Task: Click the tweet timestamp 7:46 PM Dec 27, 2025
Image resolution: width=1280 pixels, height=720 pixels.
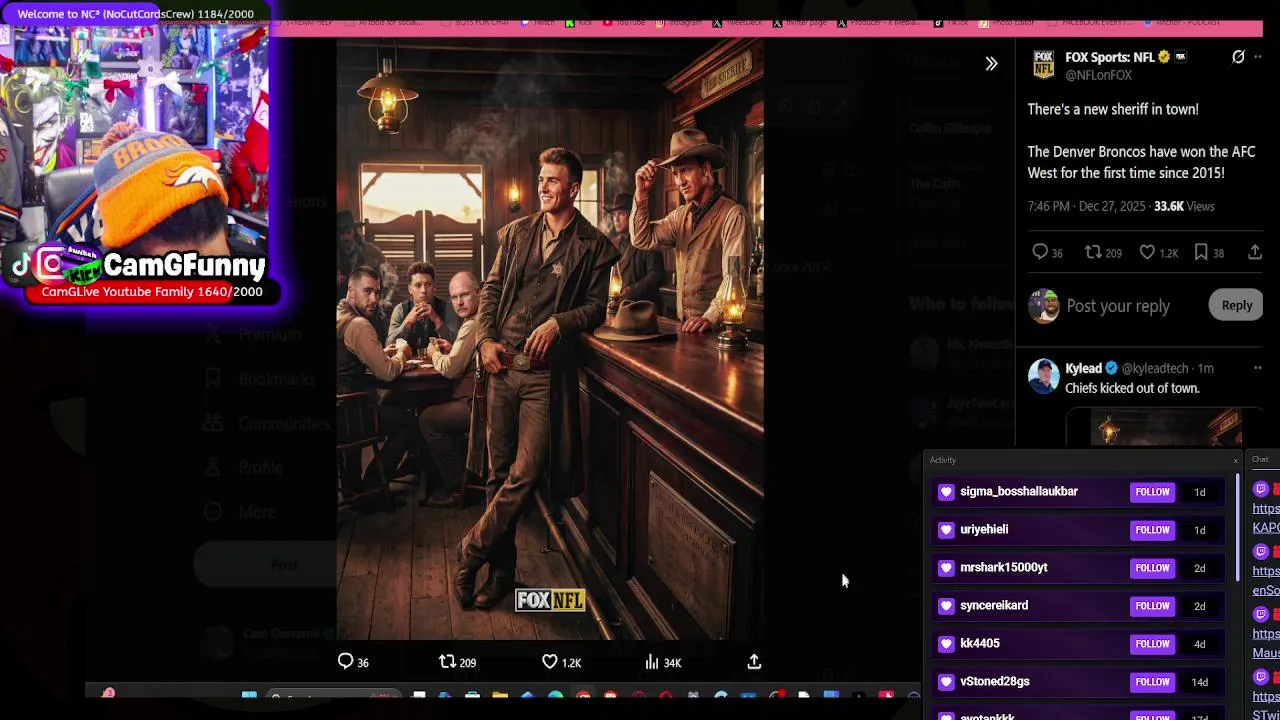Action: coord(1087,206)
